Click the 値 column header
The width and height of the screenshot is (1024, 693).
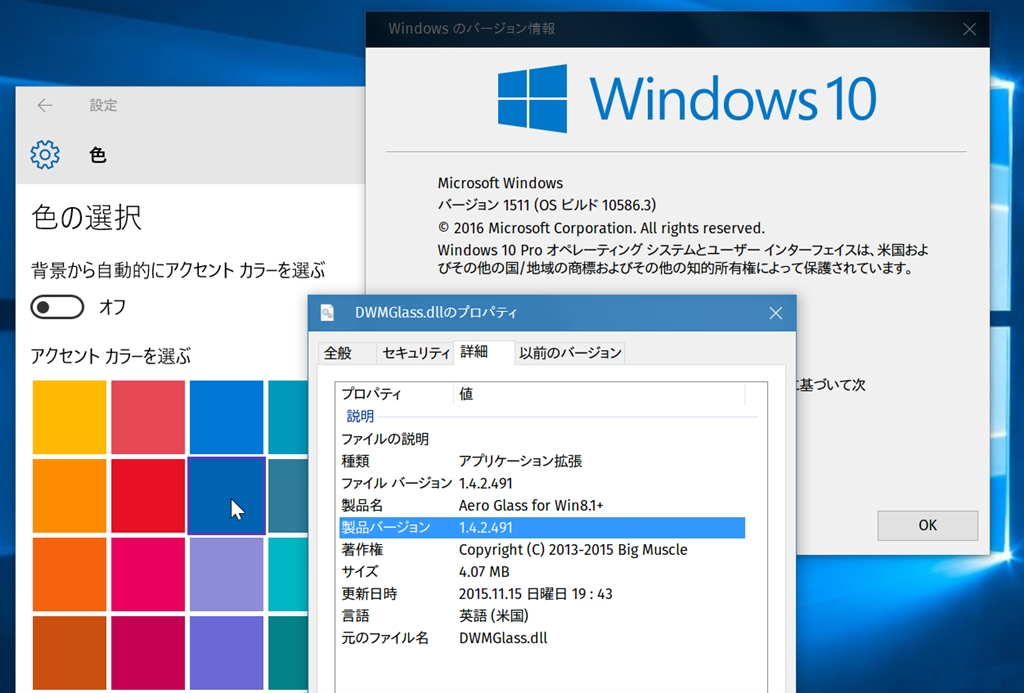(599, 394)
